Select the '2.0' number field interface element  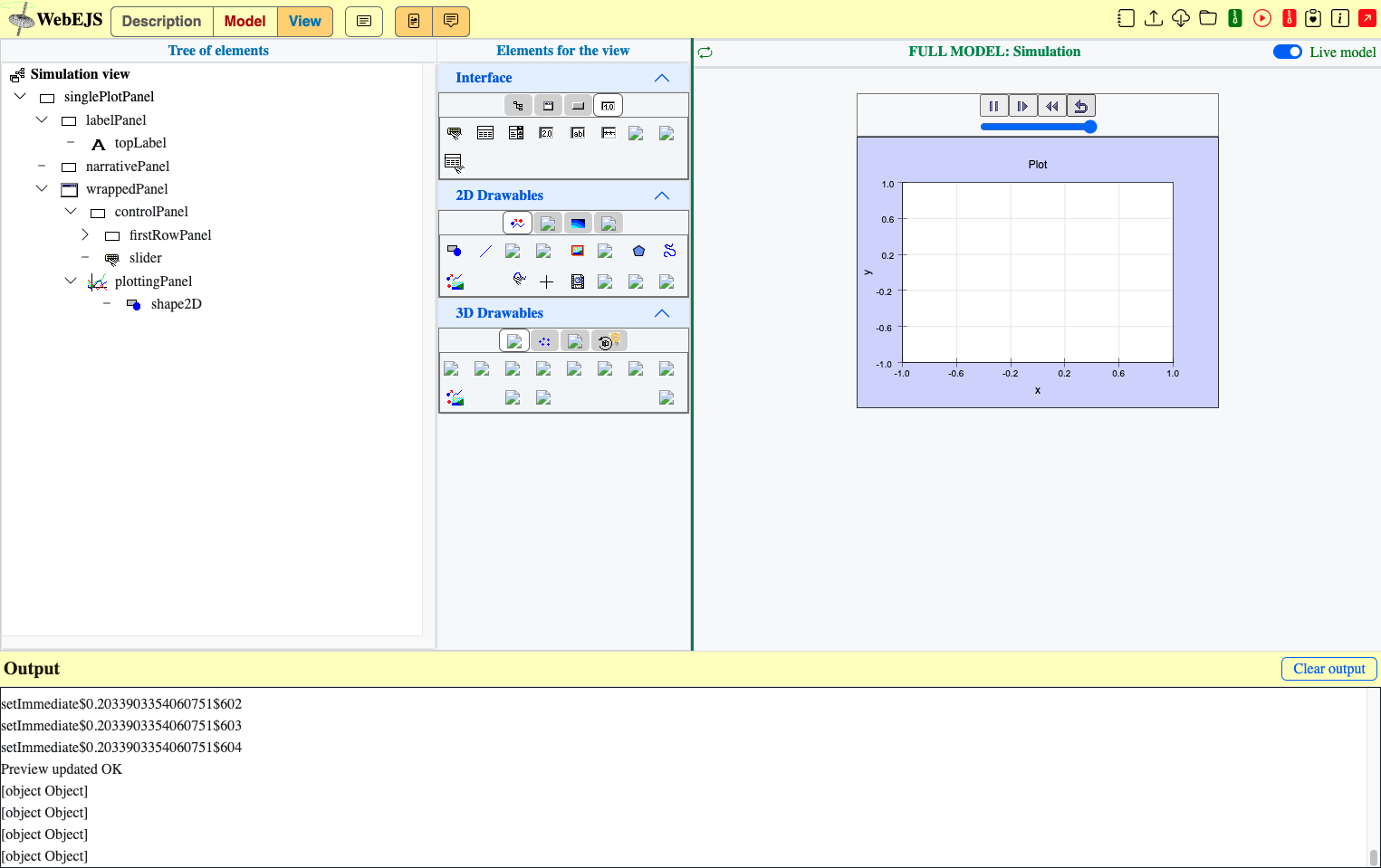546,133
